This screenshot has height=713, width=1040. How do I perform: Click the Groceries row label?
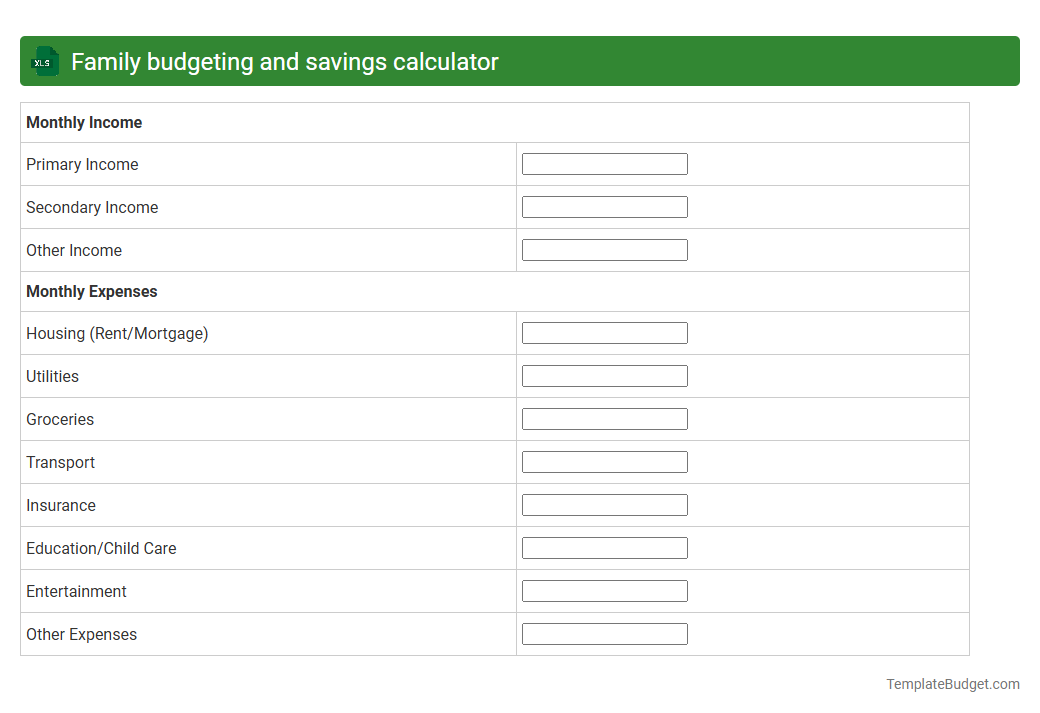click(60, 419)
